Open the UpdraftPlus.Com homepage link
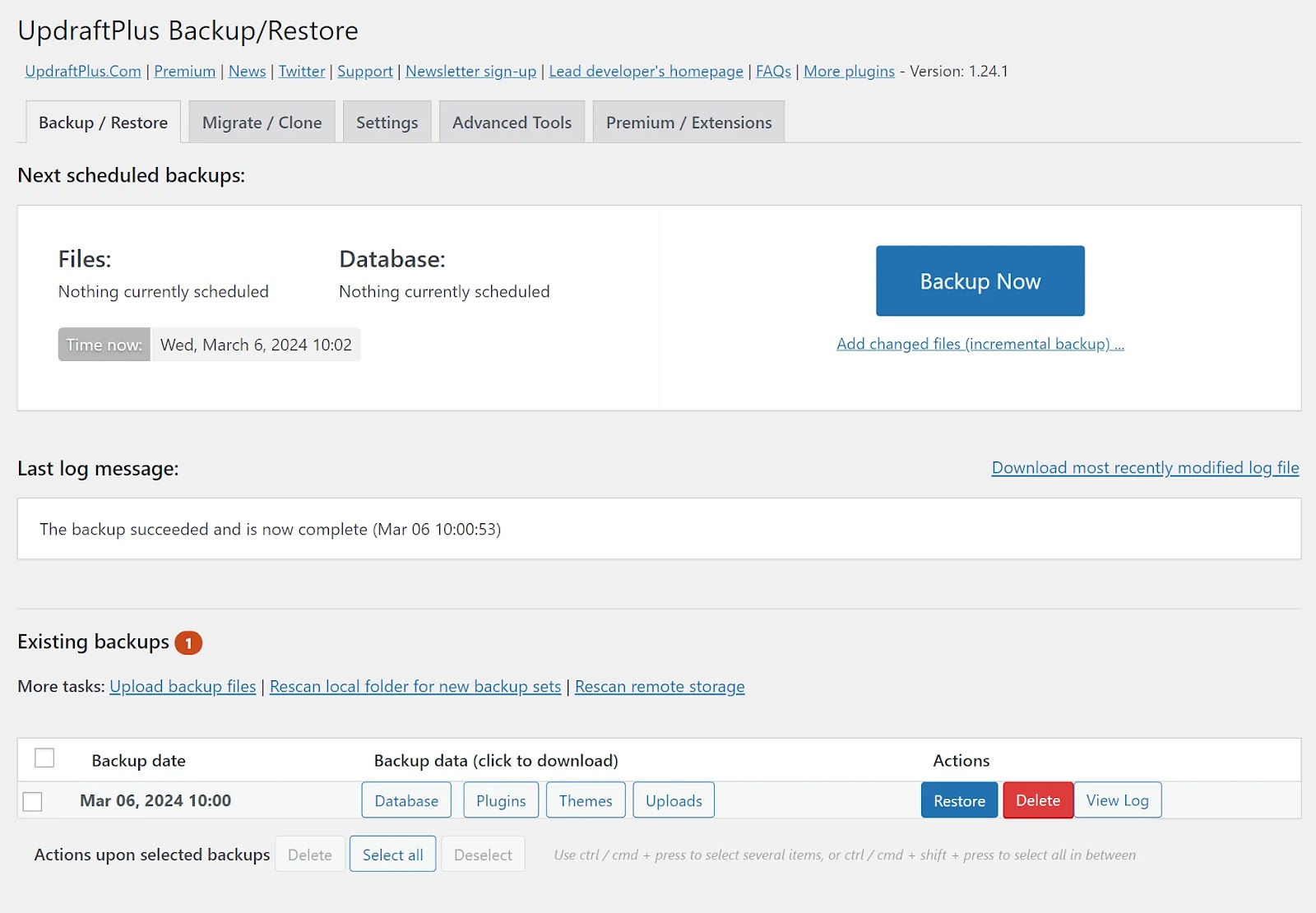The height and width of the screenshot is (913, 1316). point(81,72)
